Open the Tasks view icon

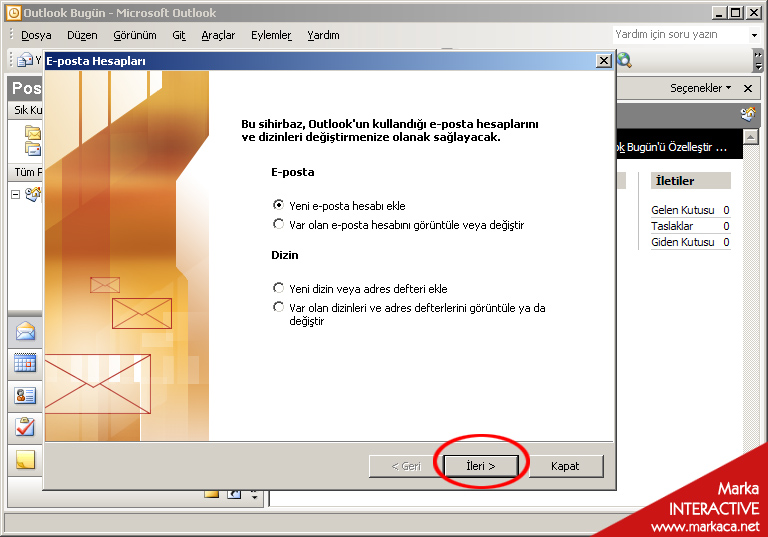coord(25,427)
